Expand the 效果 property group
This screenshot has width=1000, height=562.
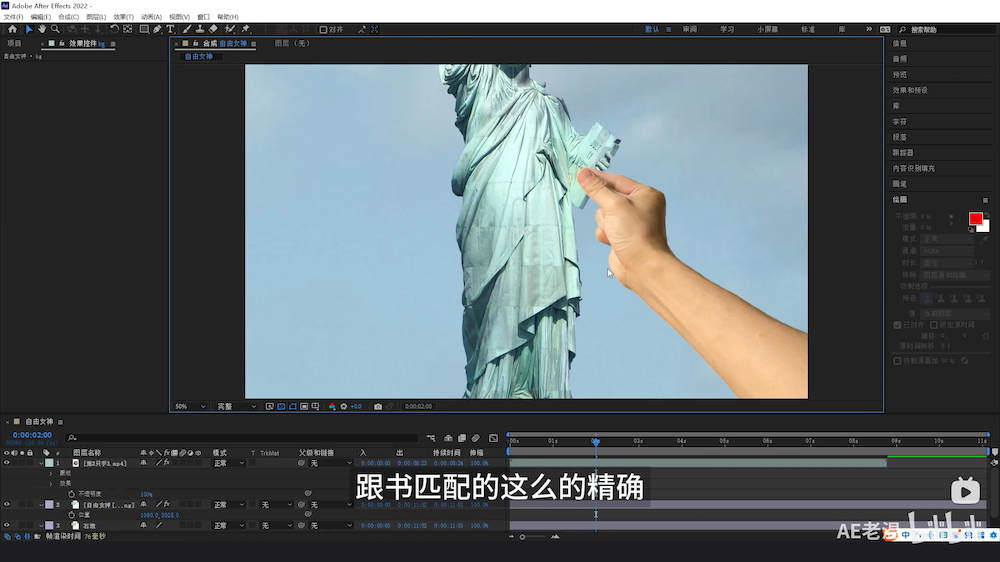[51, 484]
